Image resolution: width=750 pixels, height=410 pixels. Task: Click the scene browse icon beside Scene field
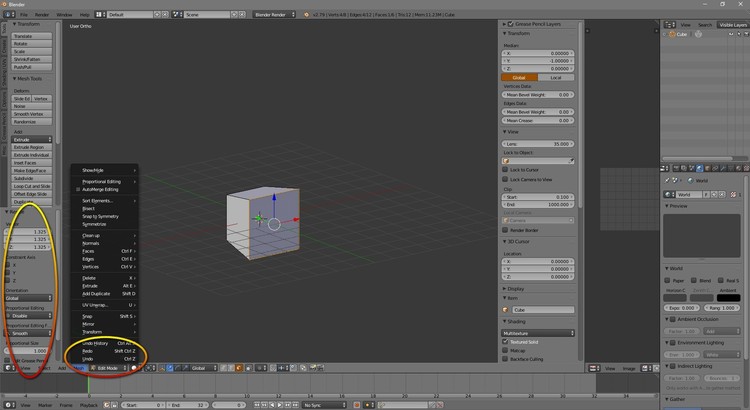176,14
